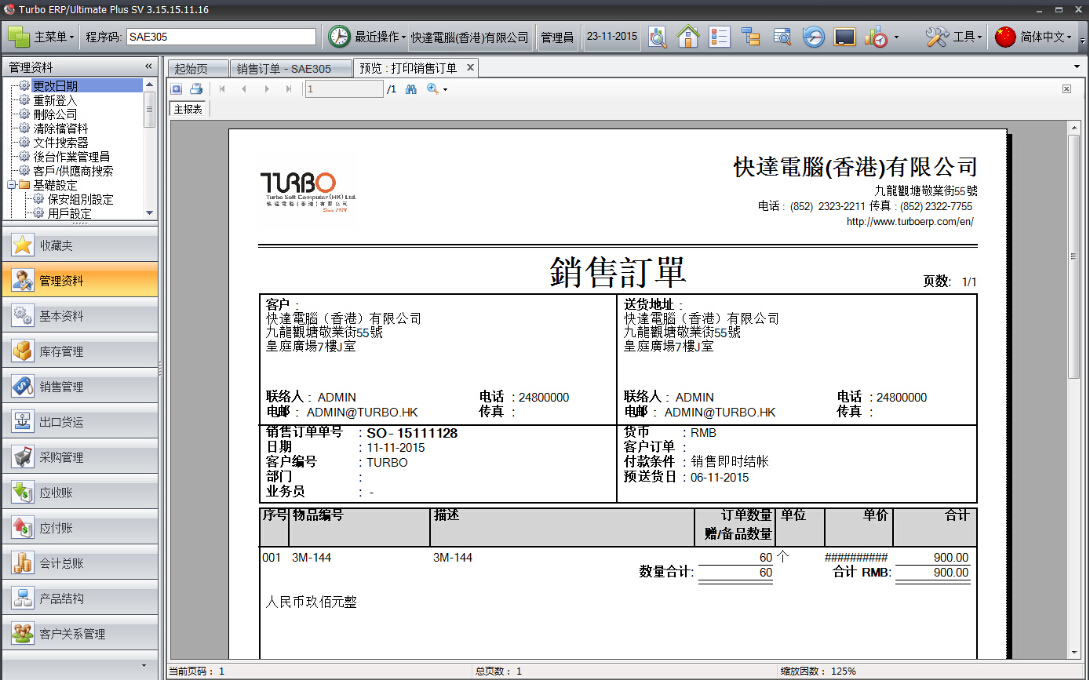Click the window search toolbar icon
The image size is (1089, 680).
click(x=782, y=37)
